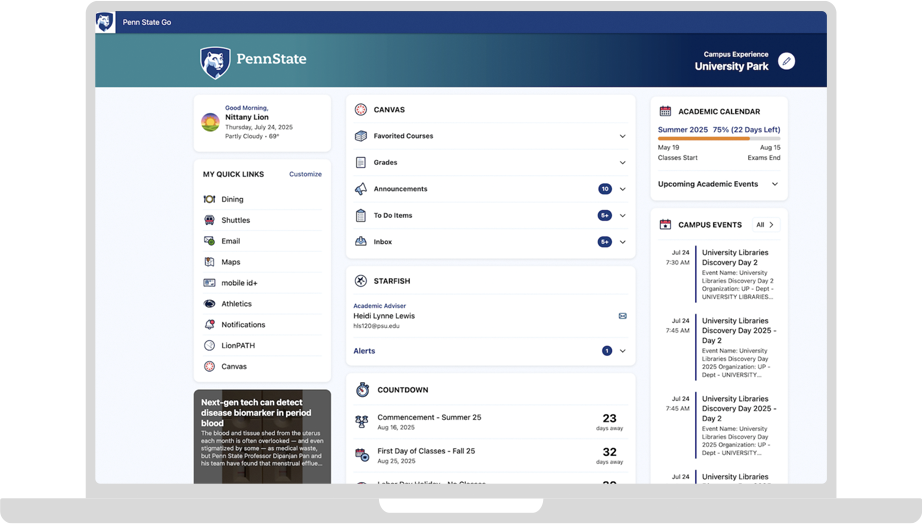Expand the Starfish Alerts chevron
Viewport: 923px width, 524px height.
[x=622, y=351]
